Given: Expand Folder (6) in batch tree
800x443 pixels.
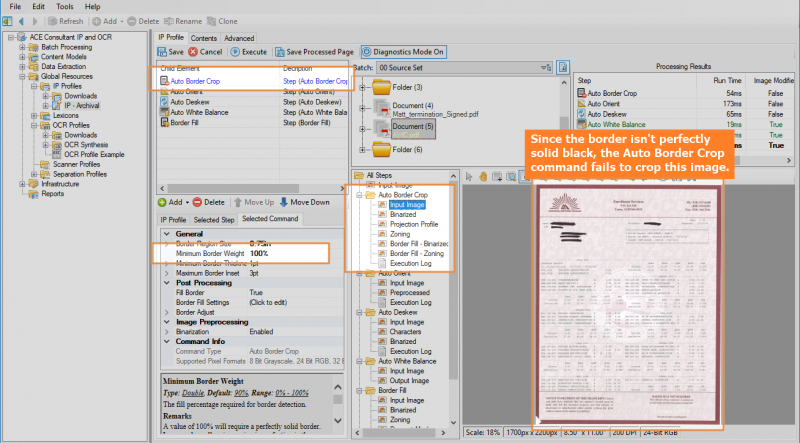Looking at the screenshot, I should 362,150.
